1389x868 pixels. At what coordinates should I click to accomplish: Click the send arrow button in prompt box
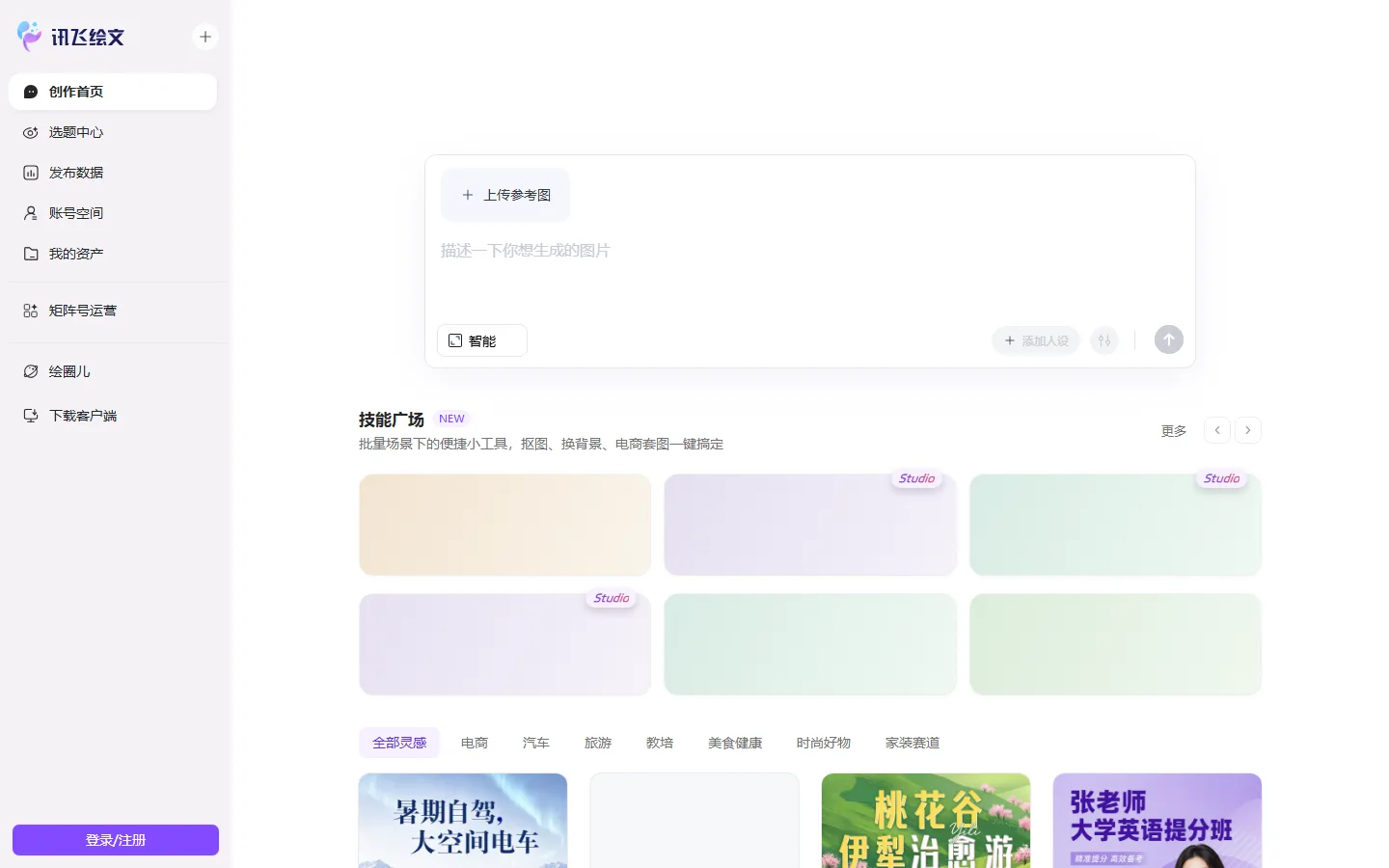point(1169,339)
